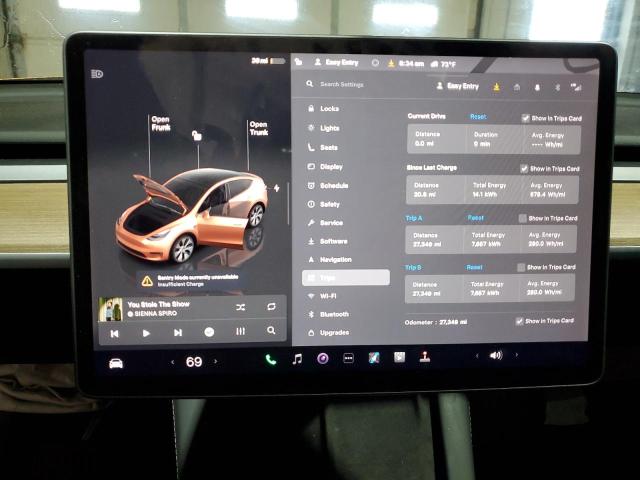640x480 pixels.
Task: Open Easy Entry profile menu in top bar
Action: (x=336, y=62)
